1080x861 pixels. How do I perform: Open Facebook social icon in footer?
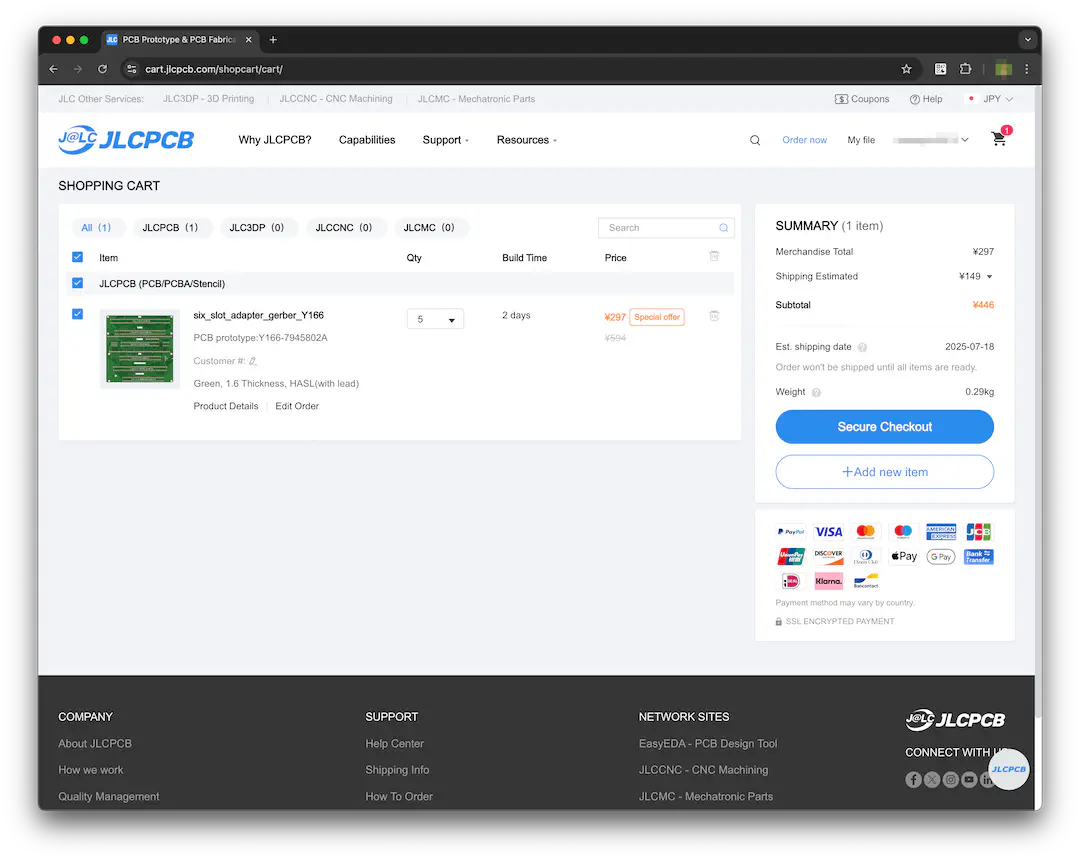point(913,780)
